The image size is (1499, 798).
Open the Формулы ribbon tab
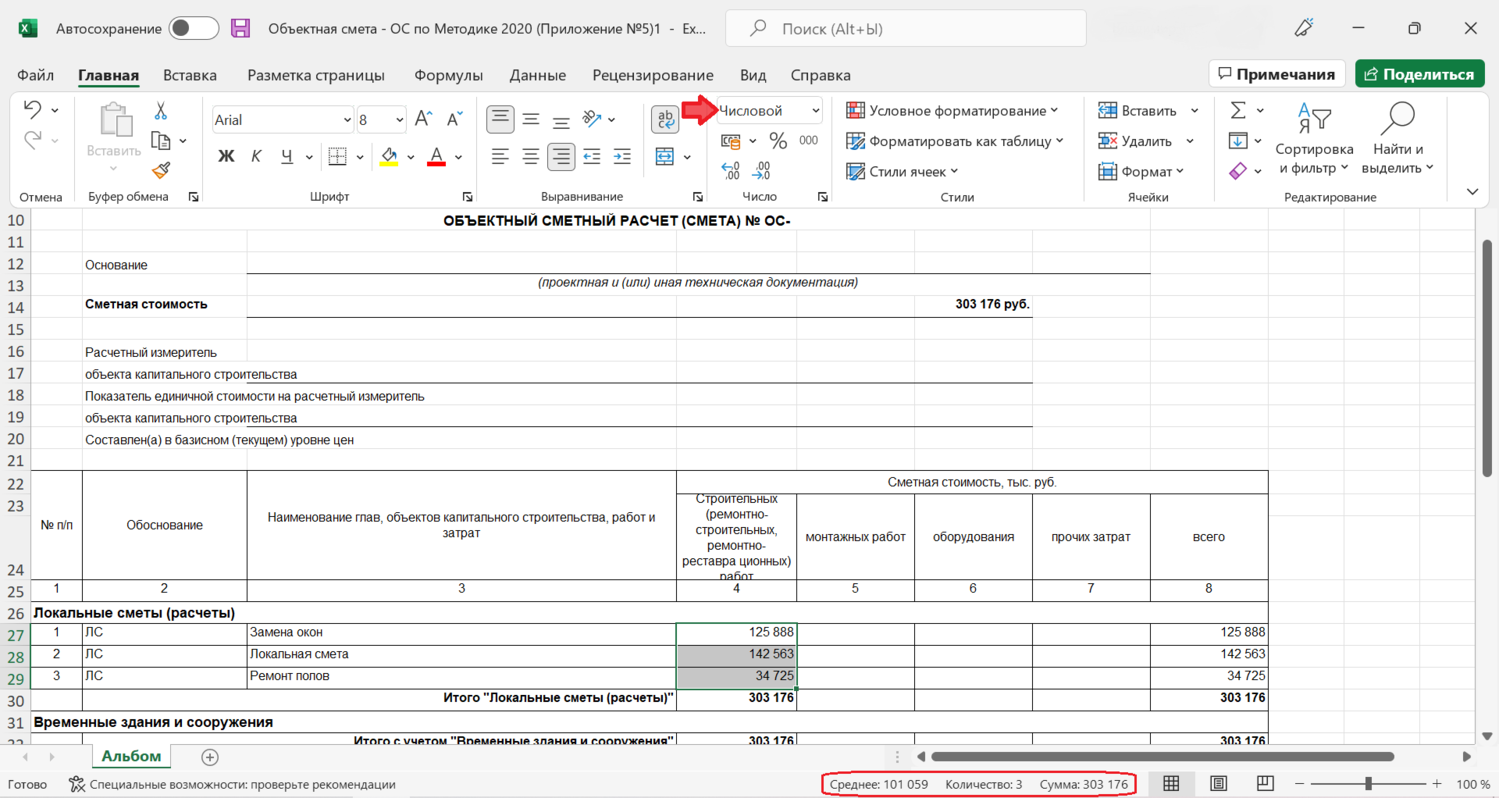tap(449, 75)
